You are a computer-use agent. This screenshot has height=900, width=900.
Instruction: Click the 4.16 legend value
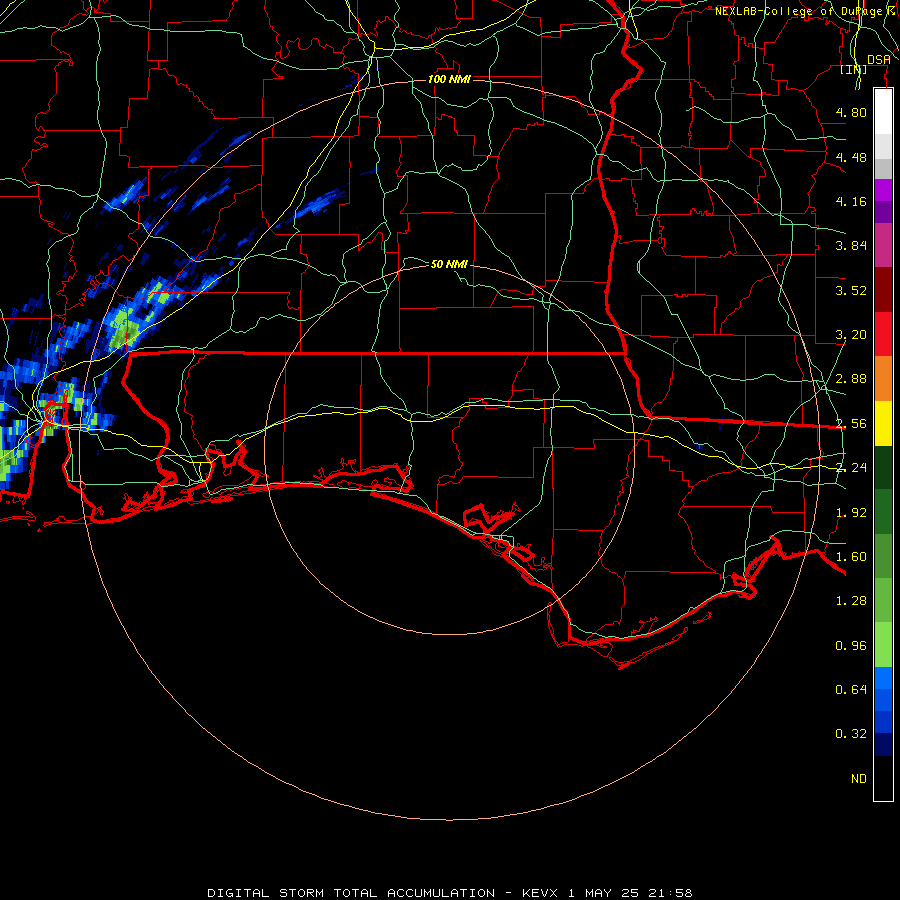[851, 201]
